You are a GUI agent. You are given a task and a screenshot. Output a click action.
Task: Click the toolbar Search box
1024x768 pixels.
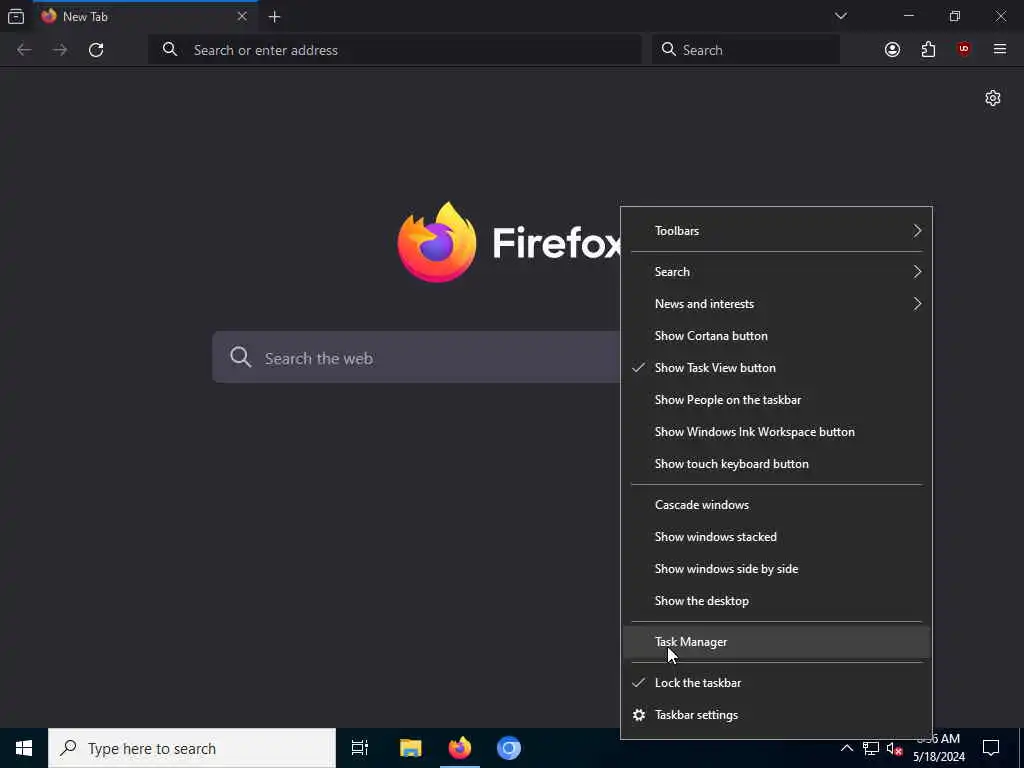click(x=745, y=50)
